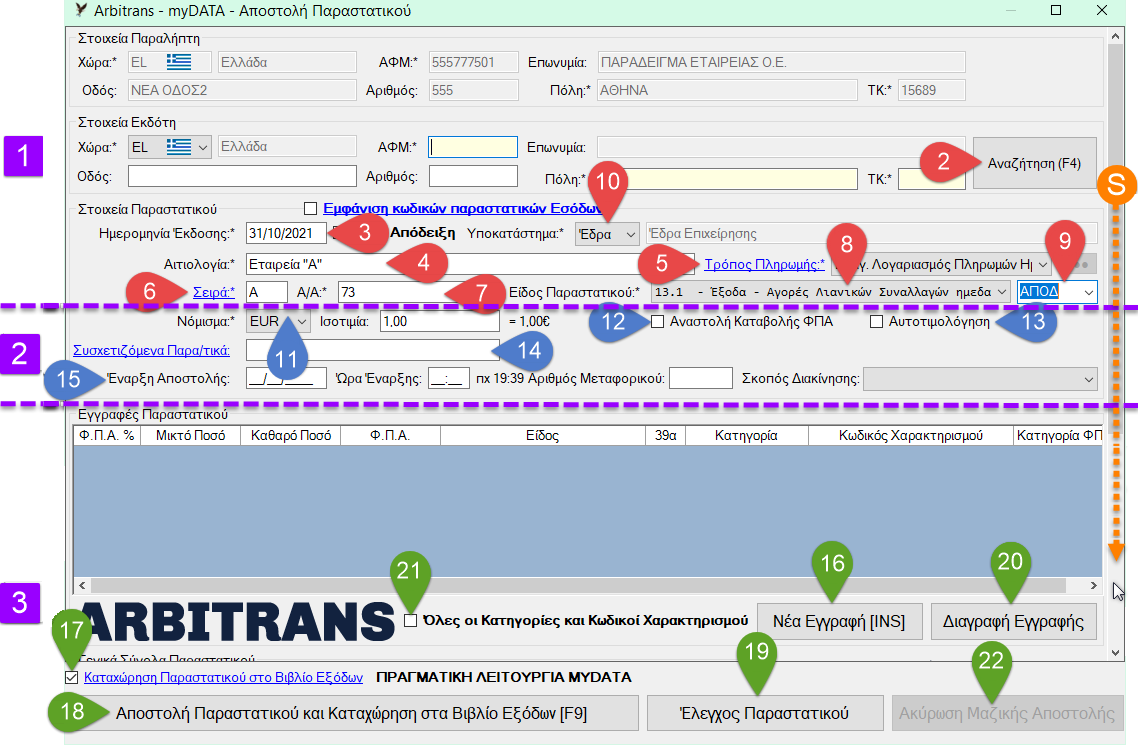The image size is (1138, 745).
Task: Click the up arrow of the window's vertical scrollbar
Action: click(x=1117, y=35)
